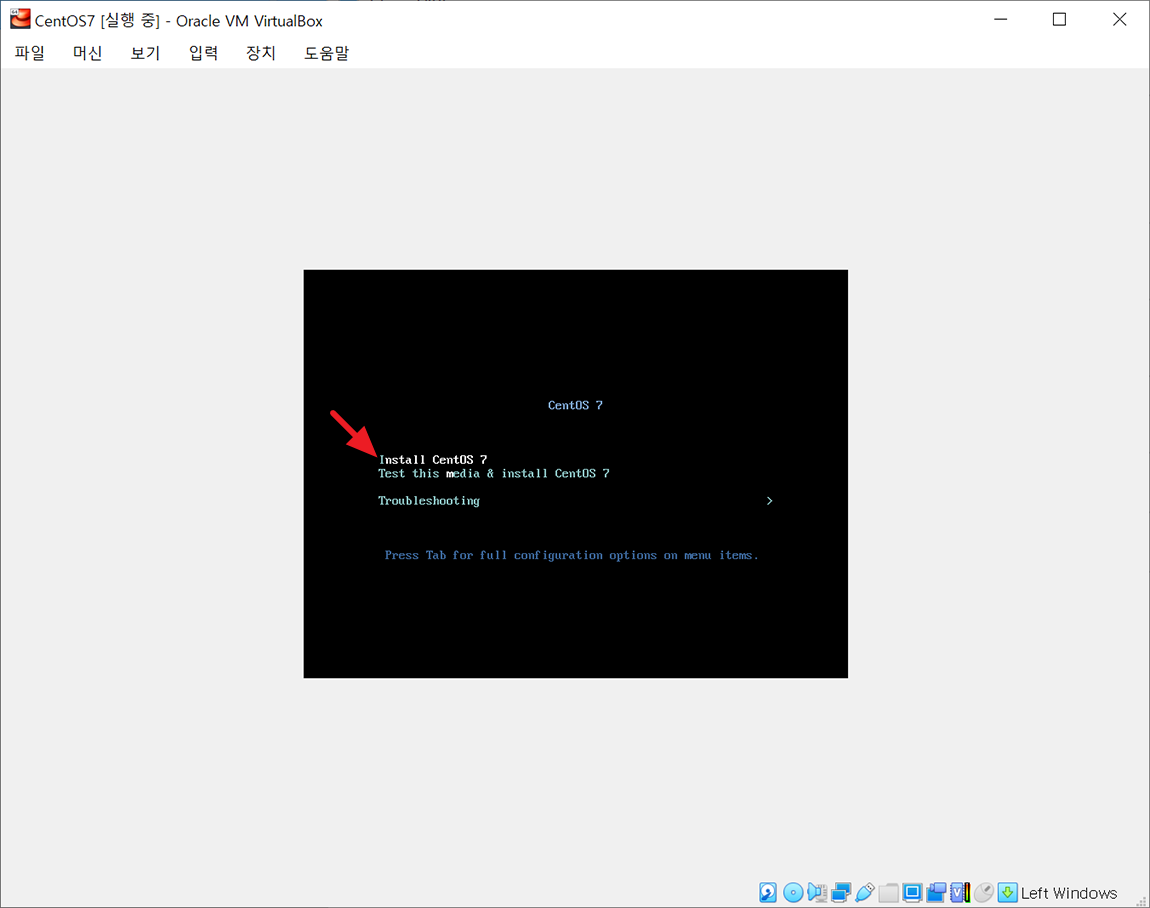
Task: Select 'Test this media & install CentOS 7'
Action: (x=494, y=474)
